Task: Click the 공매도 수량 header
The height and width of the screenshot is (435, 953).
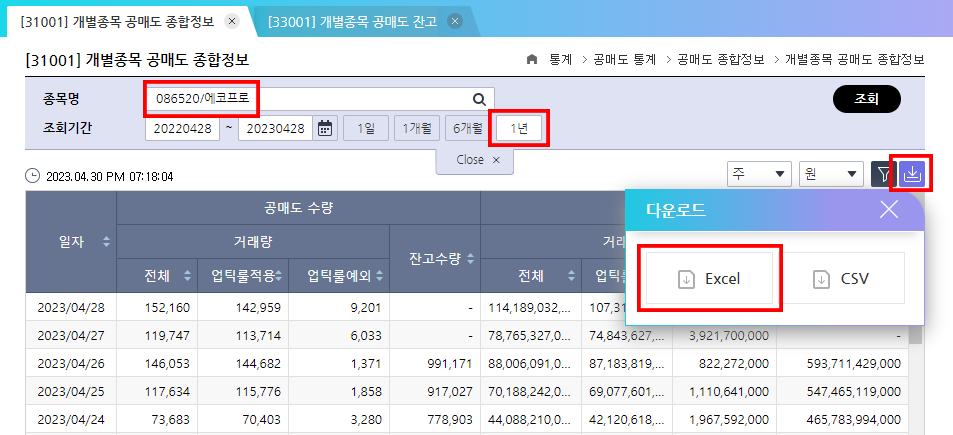Action: [x=298, y=208]
